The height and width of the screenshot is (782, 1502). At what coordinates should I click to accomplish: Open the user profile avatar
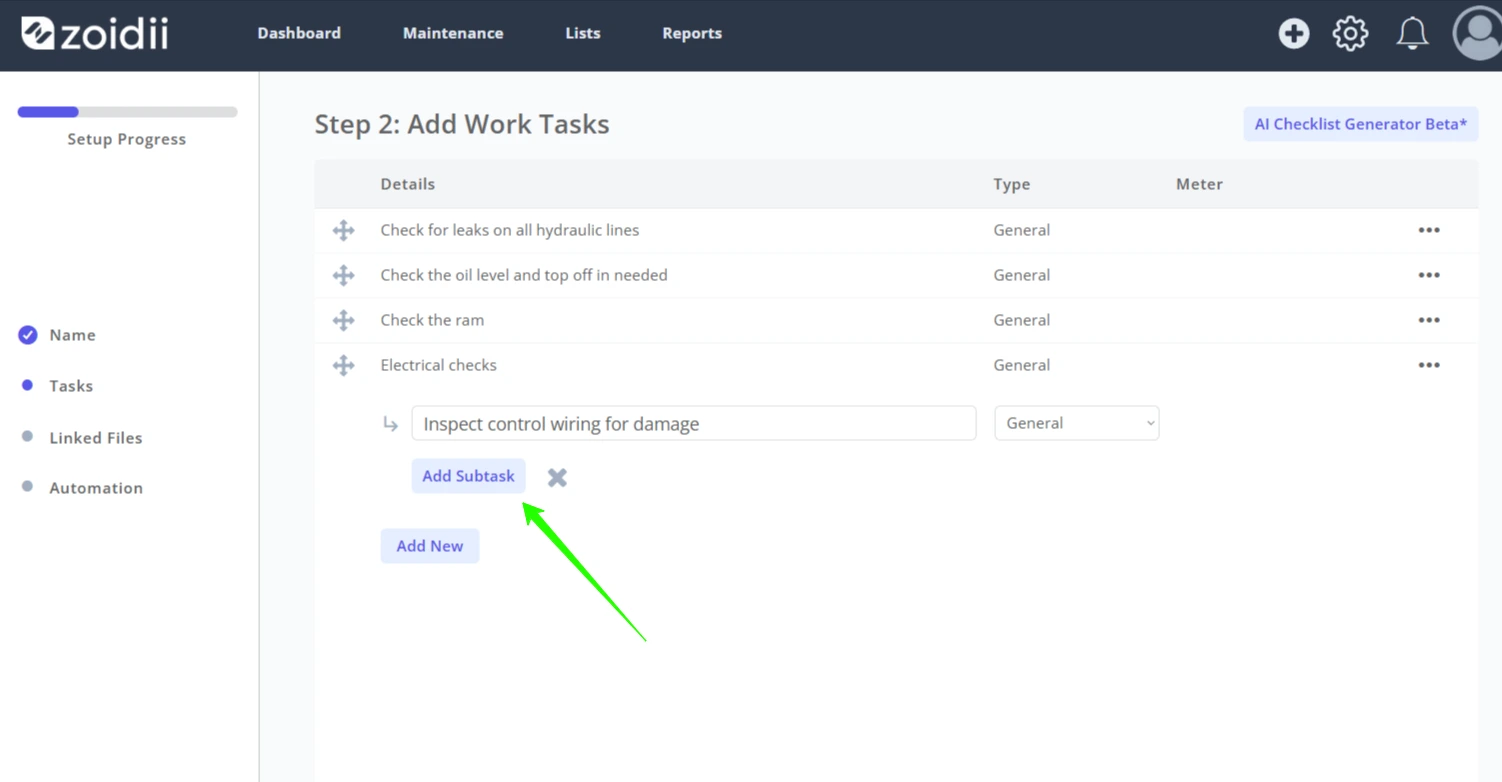[x=1477, y=33]
